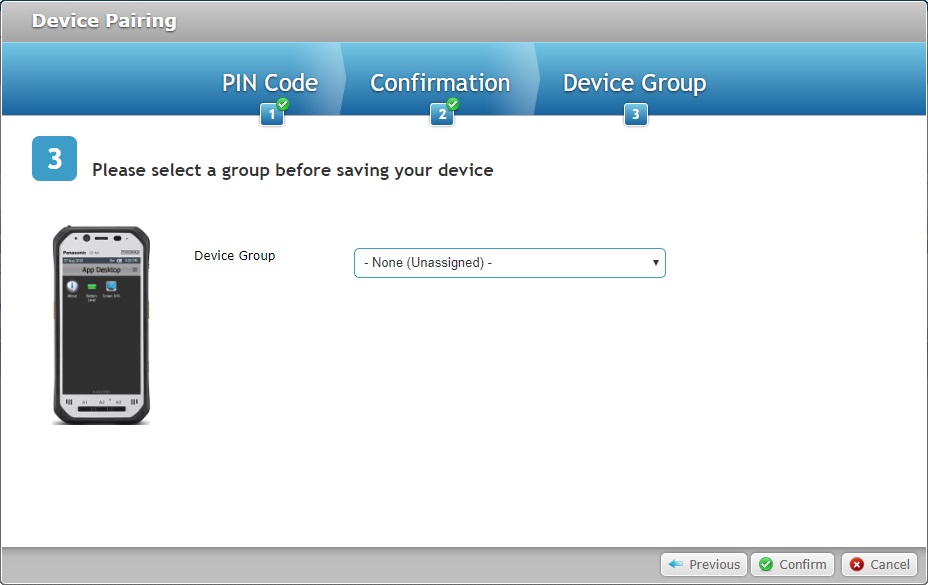The image size is (928, 585).
Task: Open the hamburger menu on App Desktop screen
Action: point(135,270)
